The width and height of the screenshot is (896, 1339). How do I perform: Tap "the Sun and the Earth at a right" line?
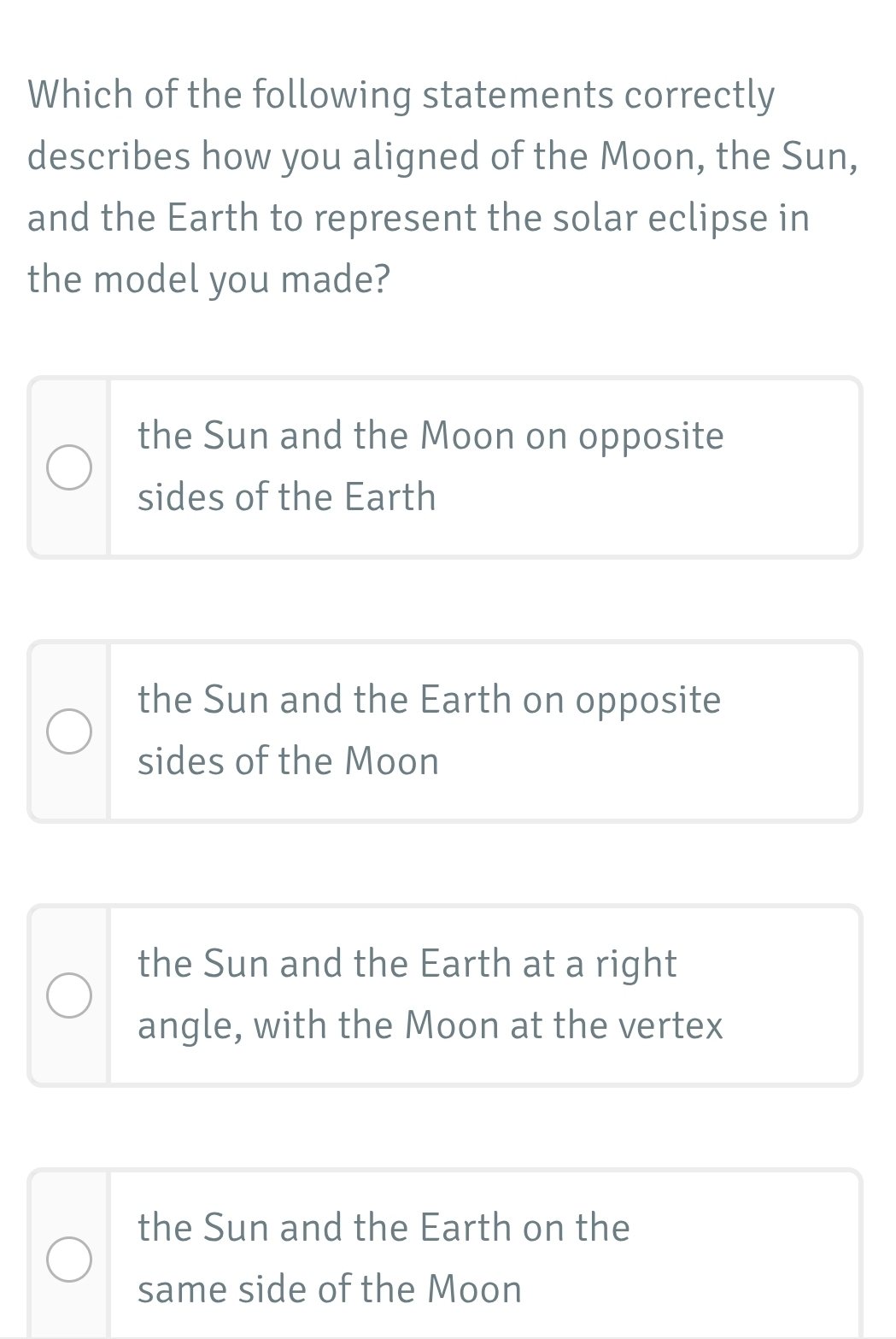(x=407, y=964)
